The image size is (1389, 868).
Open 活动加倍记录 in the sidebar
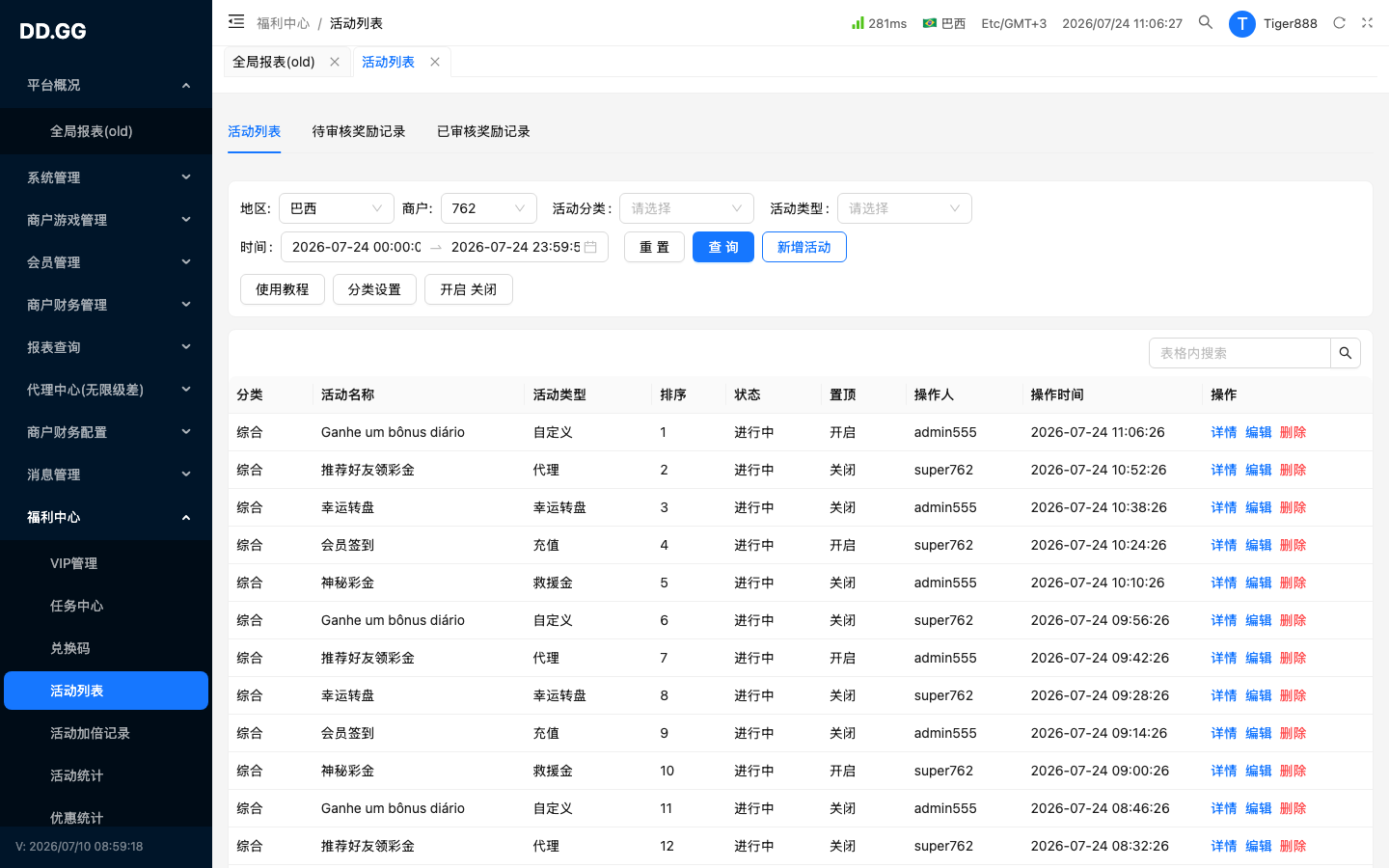106,733
